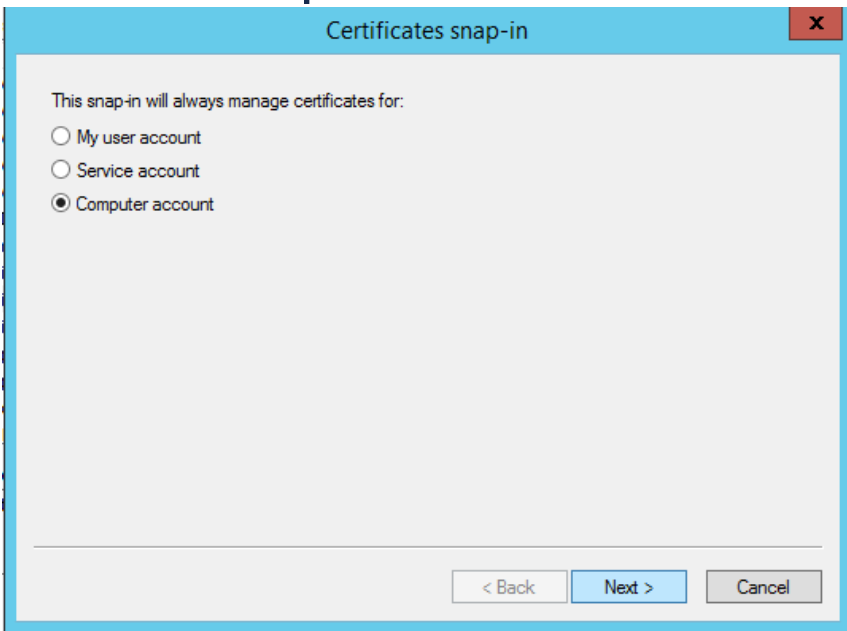Click the disabled Back button
The height and width of the screenshot is (631, 847).
pyautogui.click(x=509, y=588)
